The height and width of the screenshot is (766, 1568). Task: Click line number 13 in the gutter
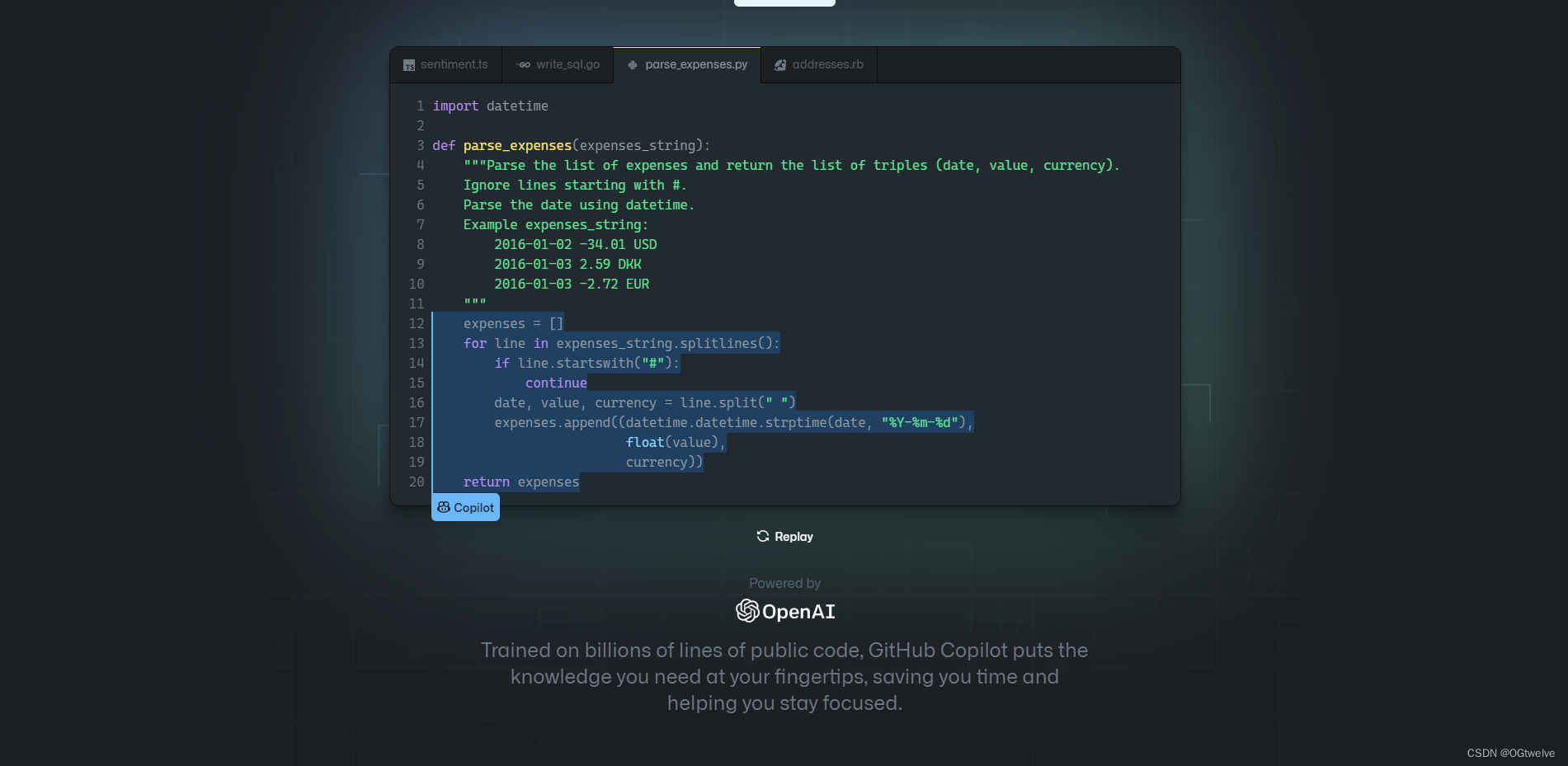click(417, 343)
